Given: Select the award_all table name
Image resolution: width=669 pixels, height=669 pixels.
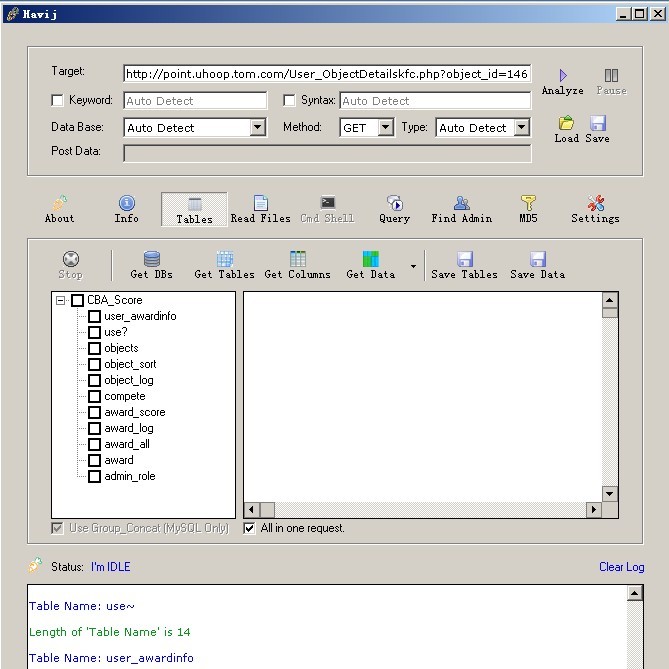Looking at the screenshot, I should point(127,444).
